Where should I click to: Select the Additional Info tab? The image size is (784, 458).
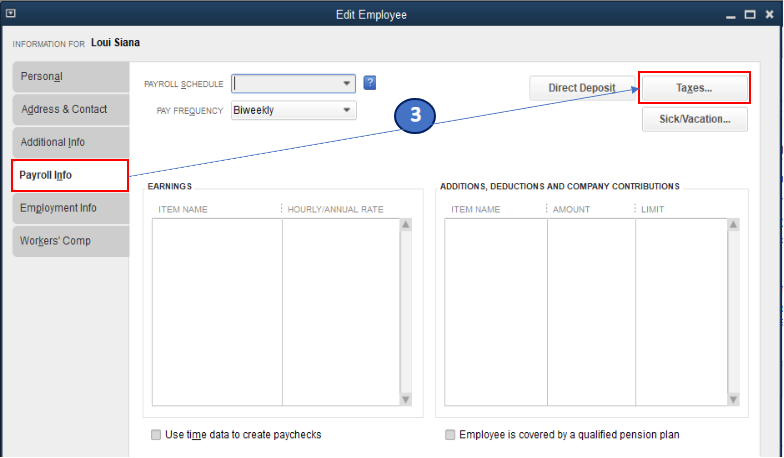point(70,142)
